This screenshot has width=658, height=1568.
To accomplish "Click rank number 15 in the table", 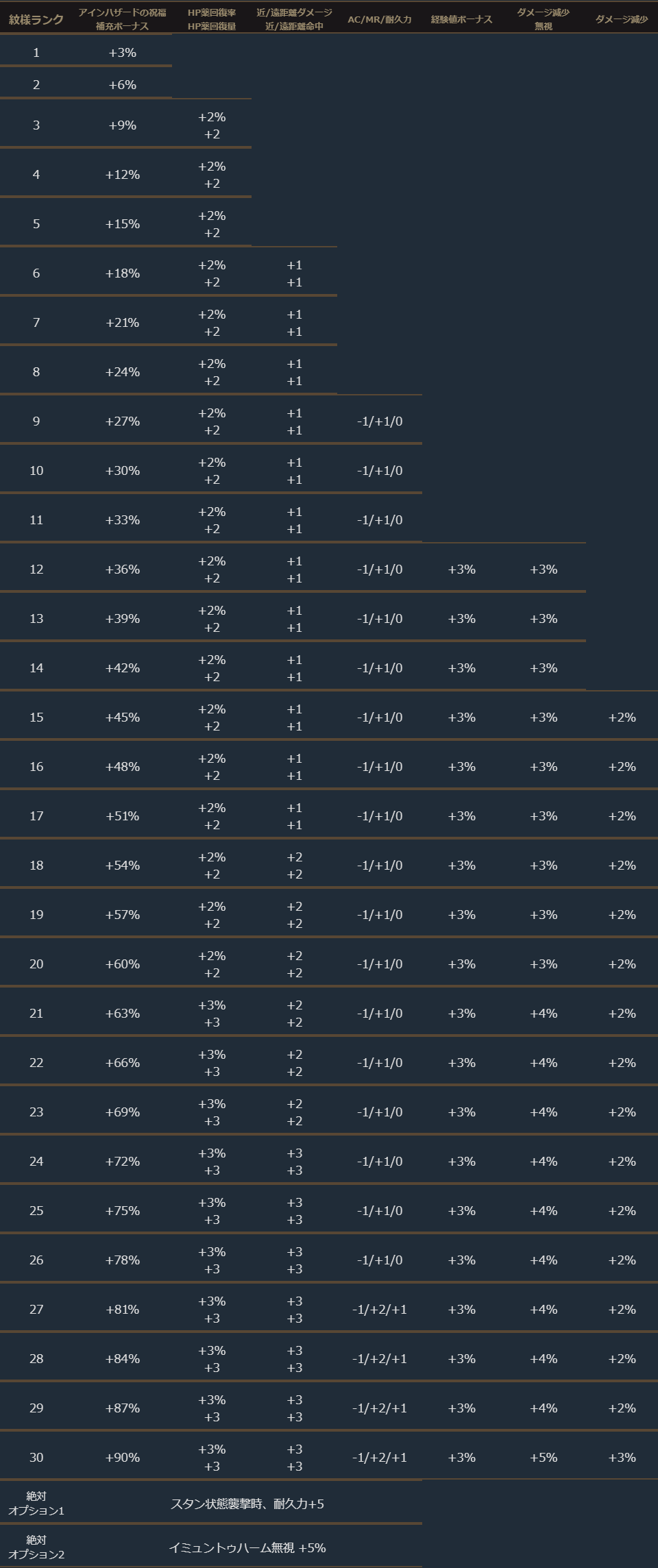I will click(36, 718).
